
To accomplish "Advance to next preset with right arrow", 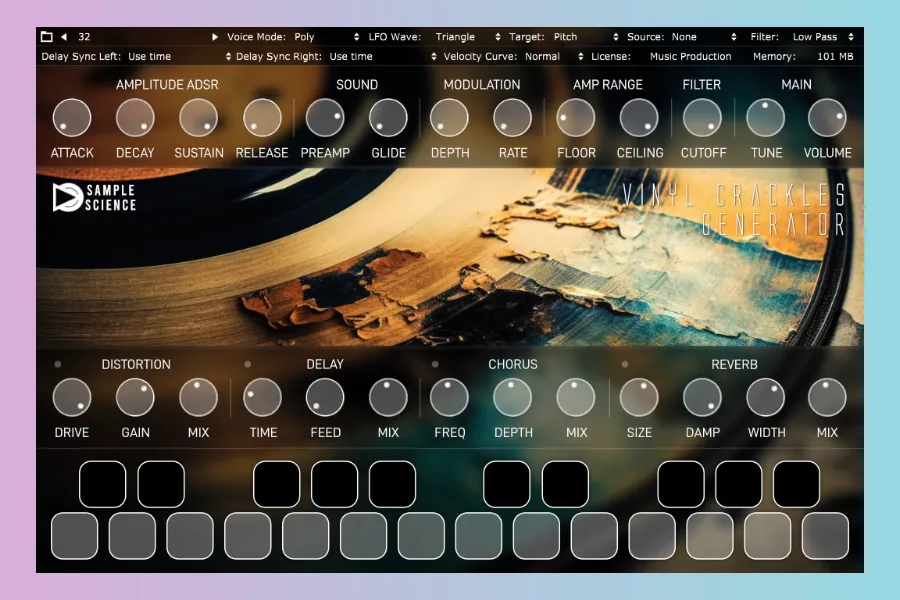I will tap(215, 37).
